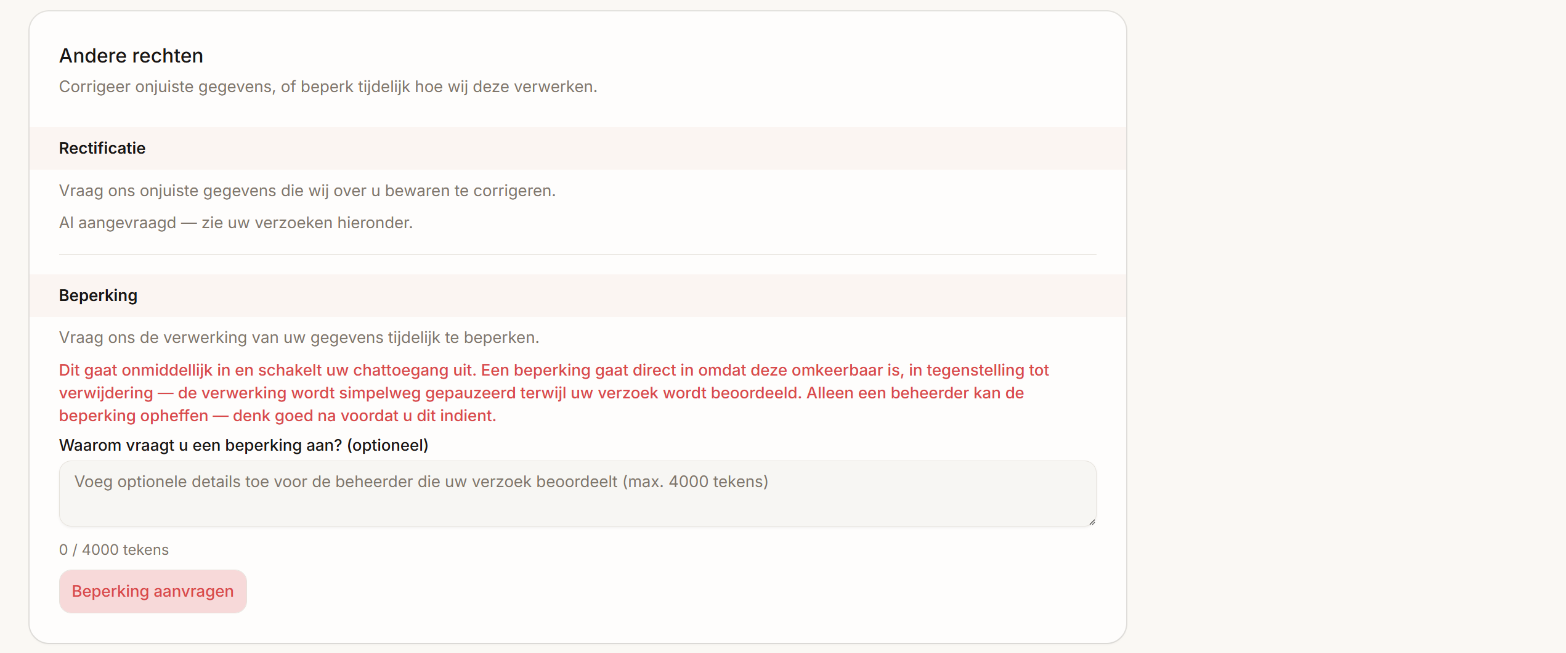Select the Rectificatie section header

(578, 148)
